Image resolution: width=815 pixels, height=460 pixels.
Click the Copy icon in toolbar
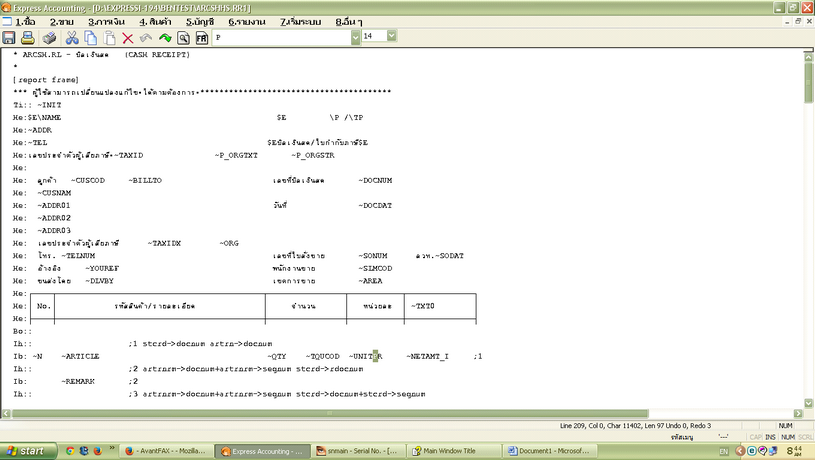(x=91, y=37)
